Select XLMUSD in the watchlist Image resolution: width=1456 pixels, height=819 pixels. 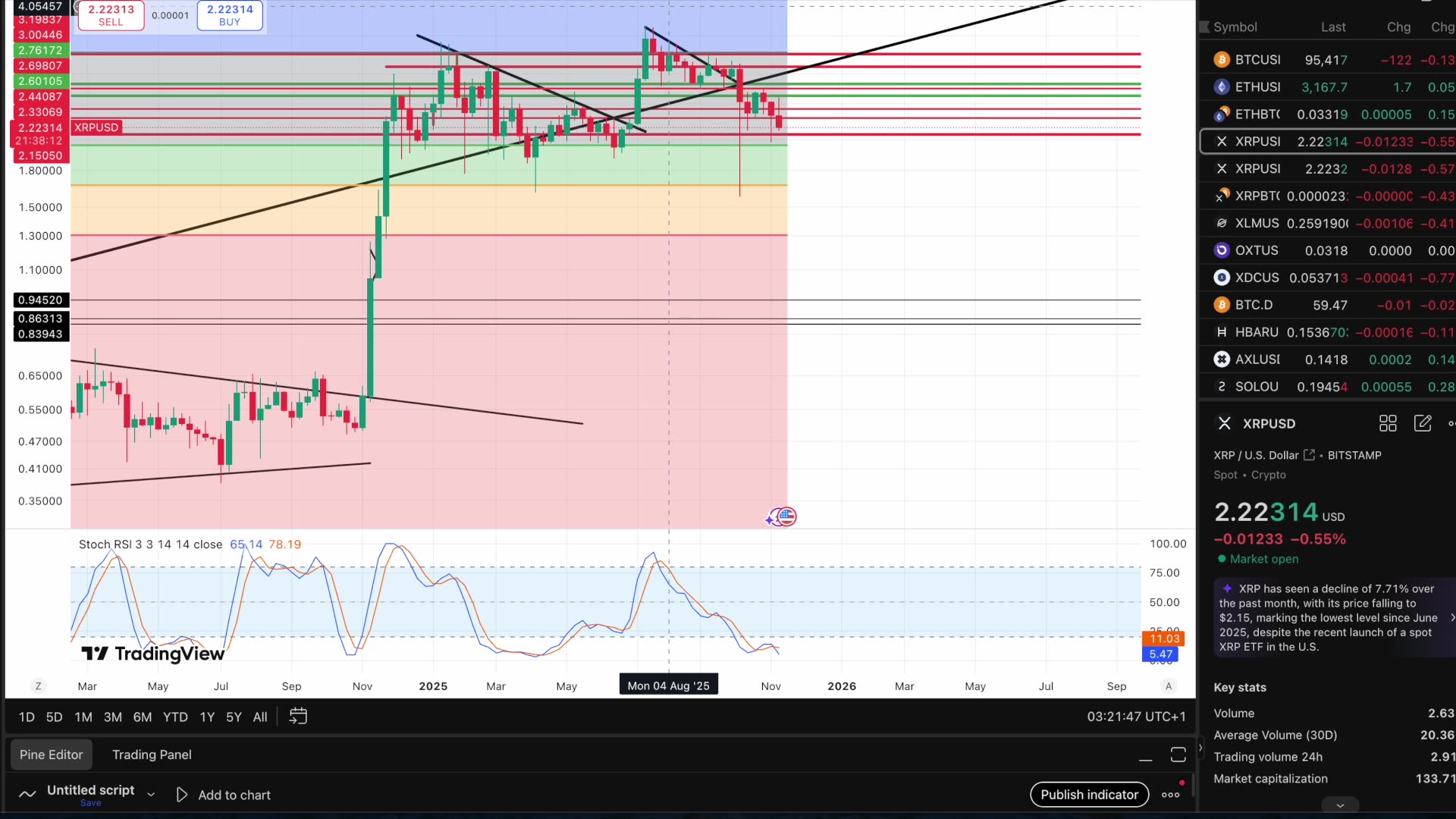[x=1327, y=224]
